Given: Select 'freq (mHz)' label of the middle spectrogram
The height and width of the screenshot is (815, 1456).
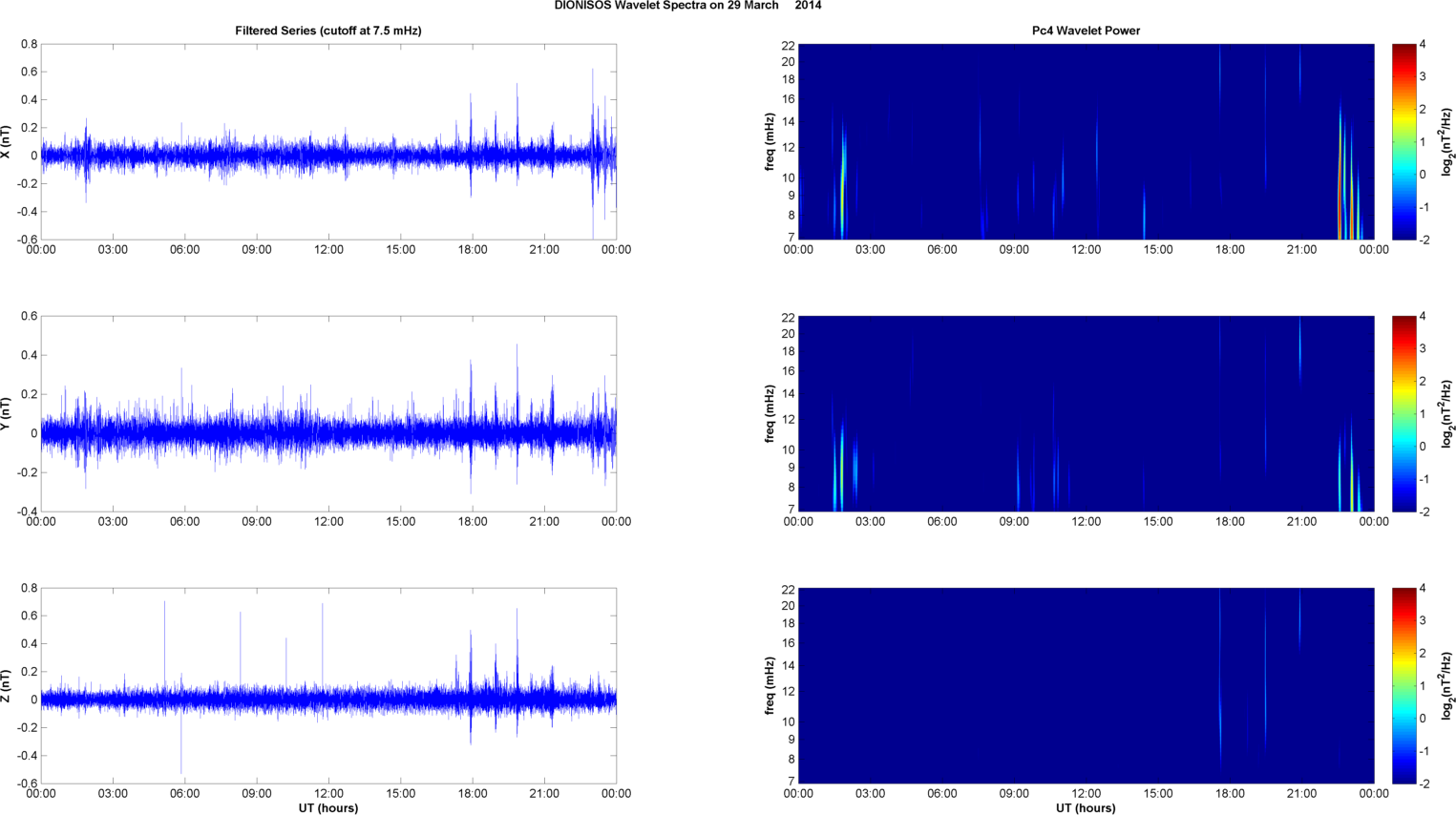Looking at the screenshot, I should (770, 413).
